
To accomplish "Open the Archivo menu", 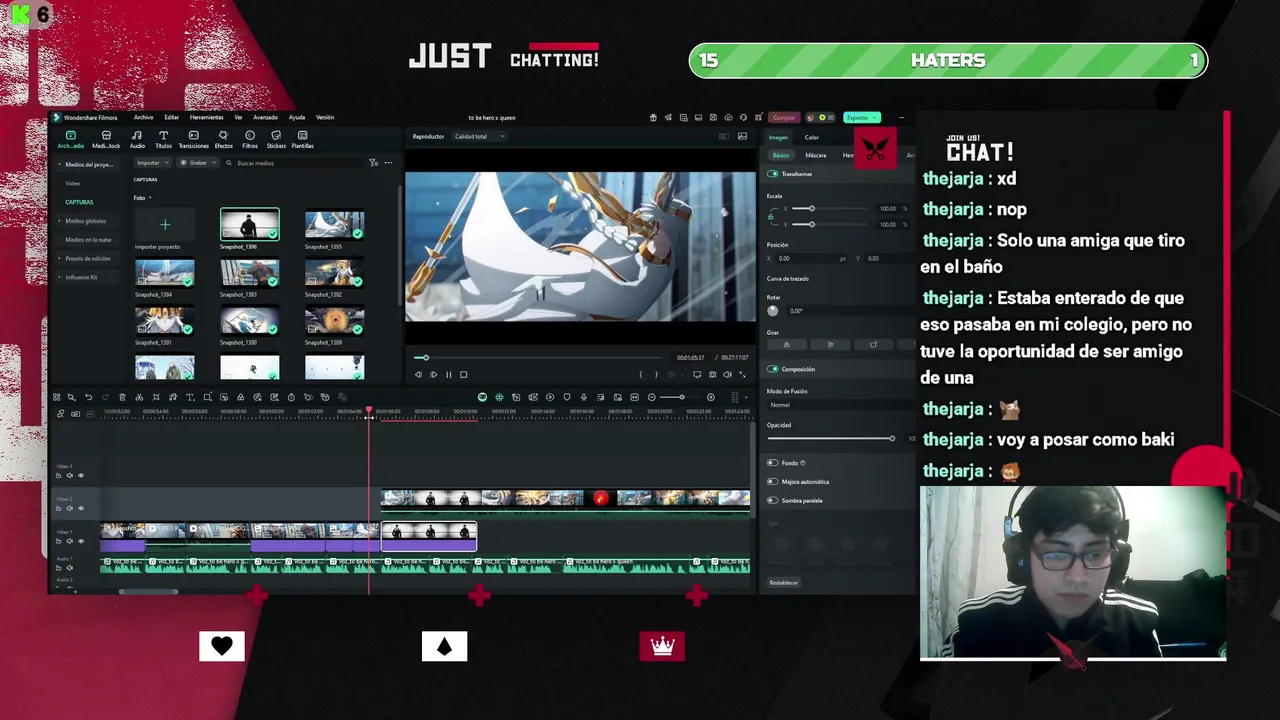I will point(143,117).
